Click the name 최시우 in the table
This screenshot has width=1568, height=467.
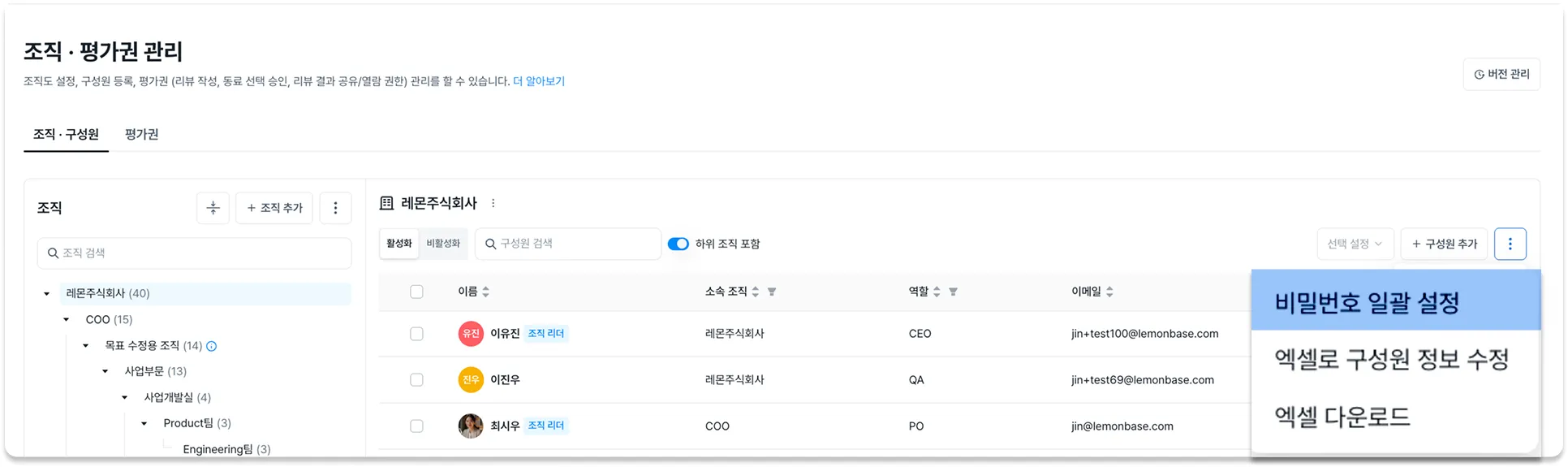[505, 426]
